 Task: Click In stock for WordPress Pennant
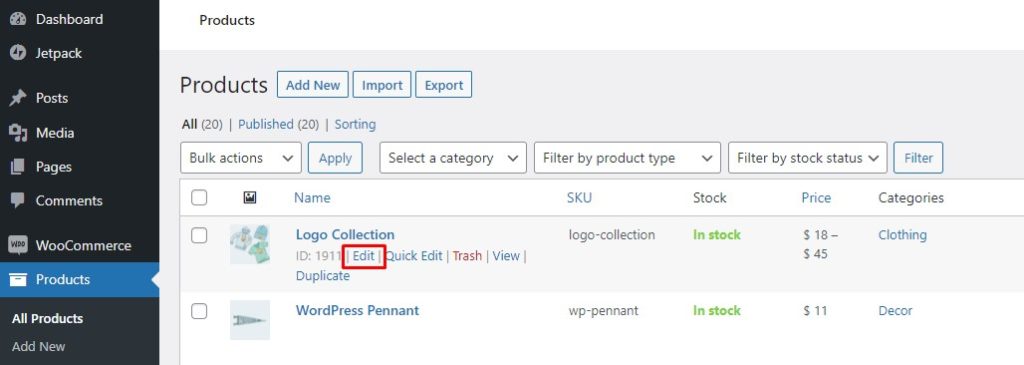(717, 311)
